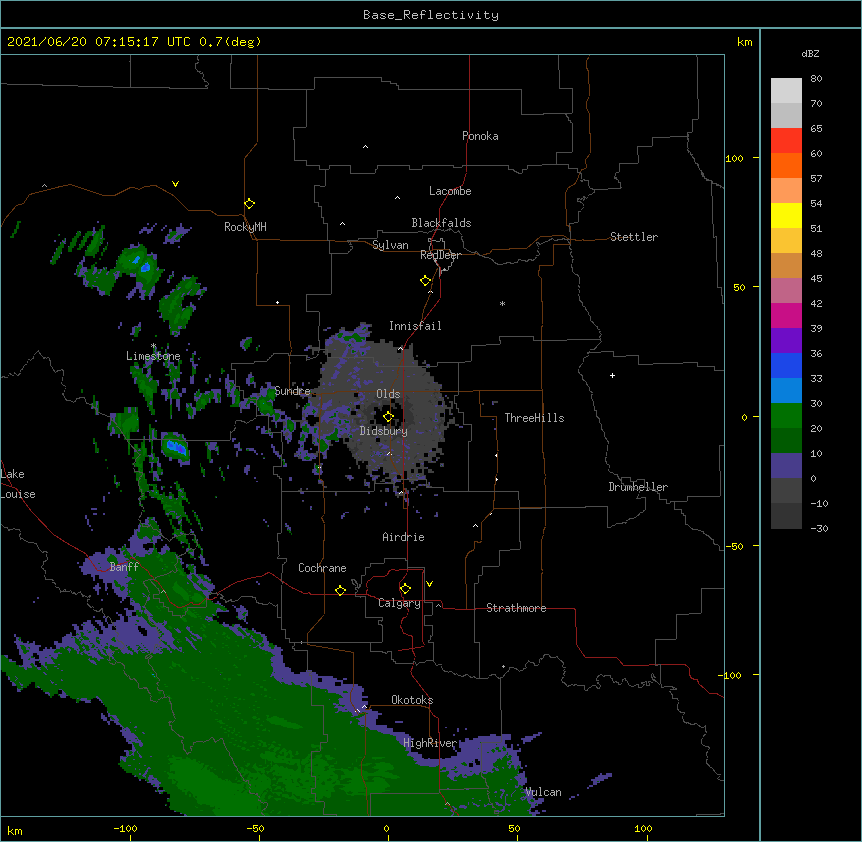Click the white asterisk marker above Limestone label
This screenshot has height=842, width=862.
click(x=153, y=346)
